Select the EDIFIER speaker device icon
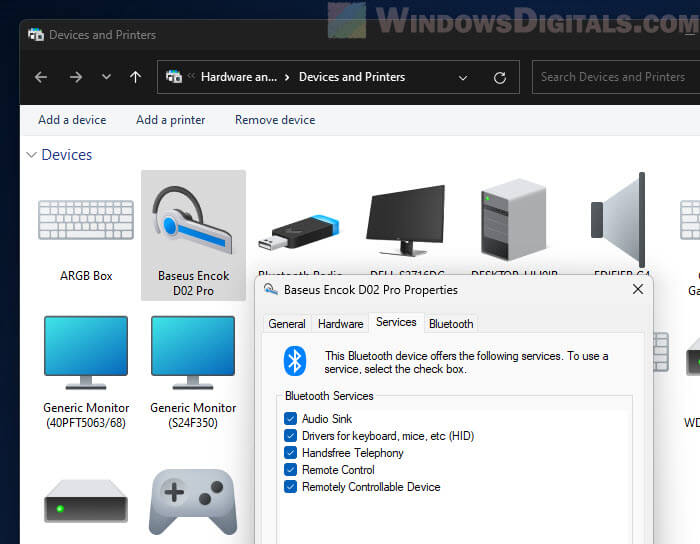 tap(619, 220)
